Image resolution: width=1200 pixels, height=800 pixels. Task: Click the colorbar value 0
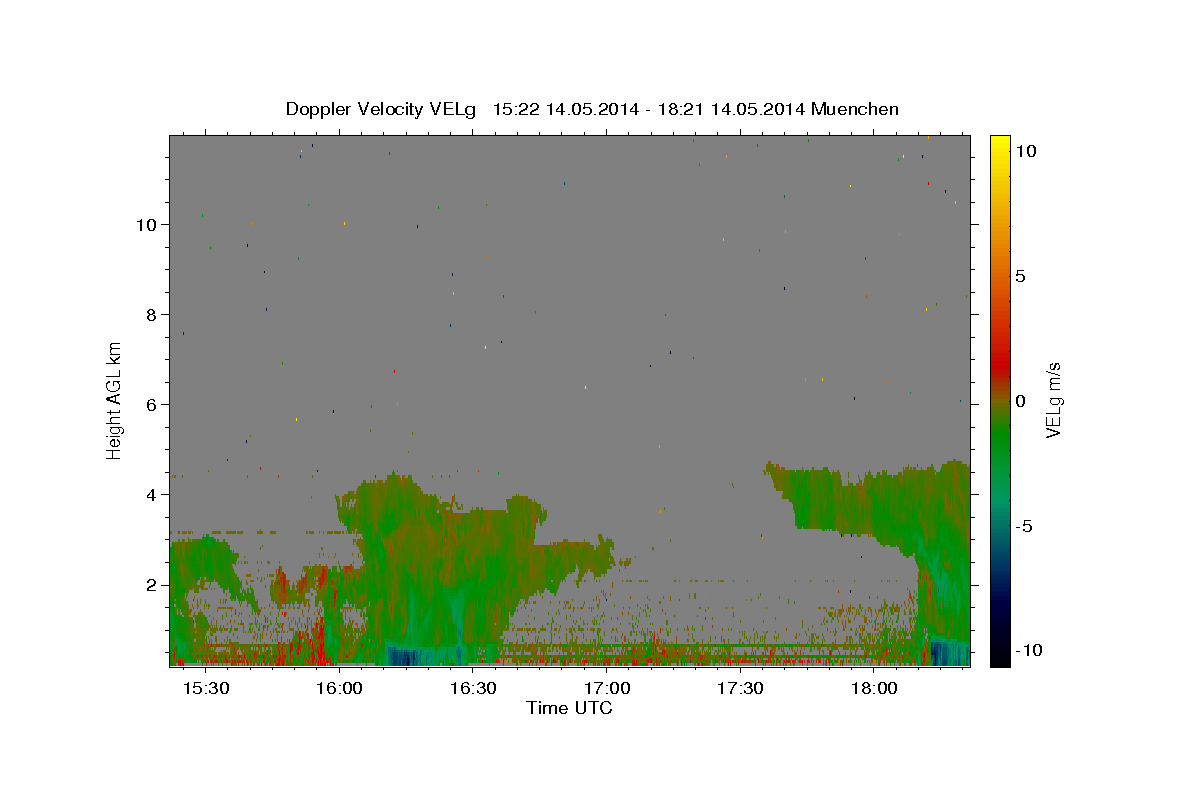point(1020,401)
